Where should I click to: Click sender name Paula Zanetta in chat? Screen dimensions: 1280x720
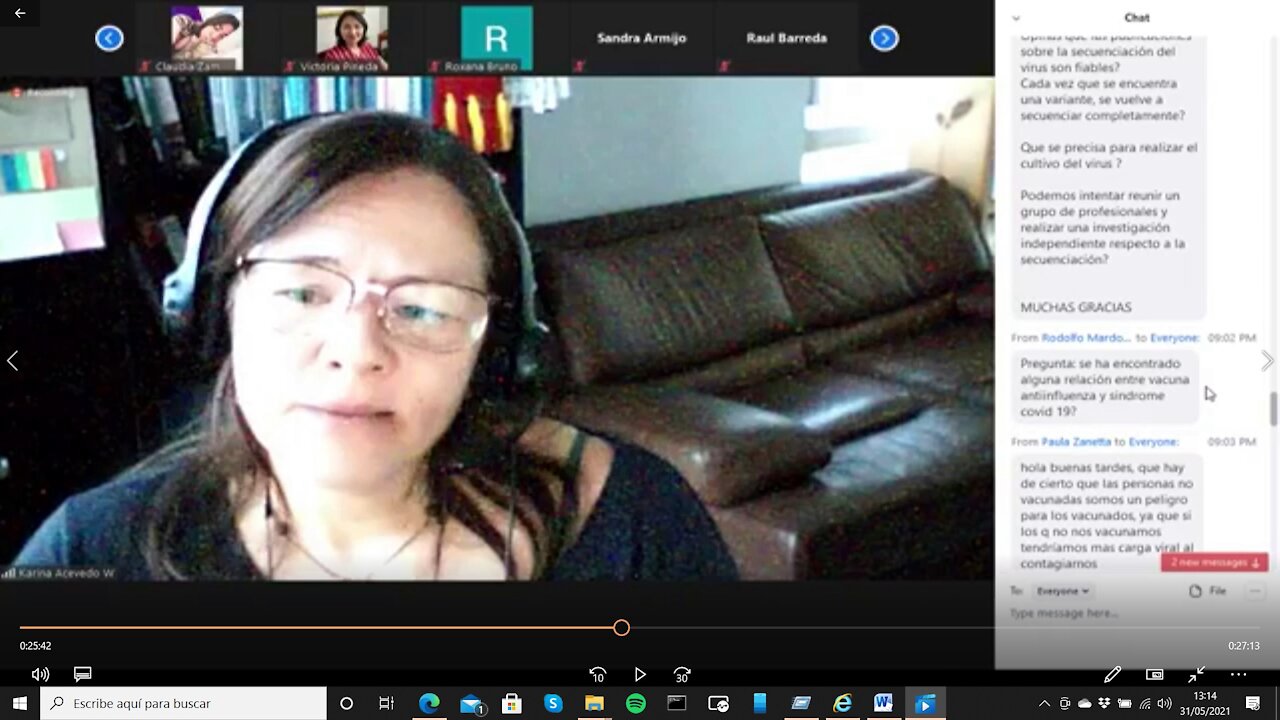[1076, 441]
